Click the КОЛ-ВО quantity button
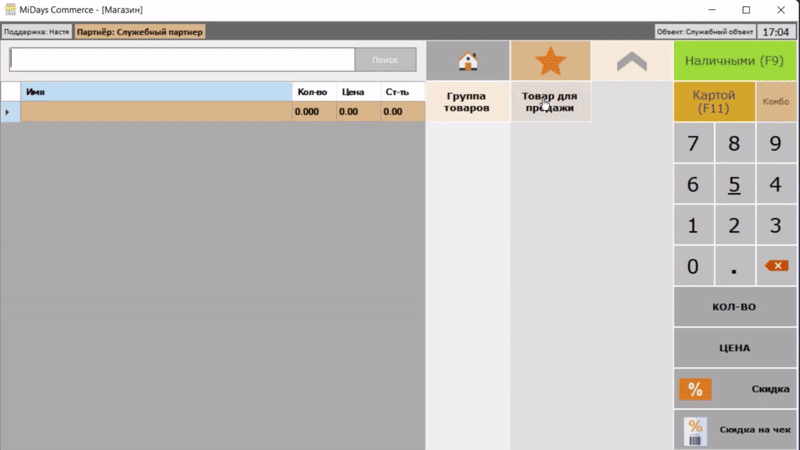Screen dimensions: 800x450 coord(735,307)
